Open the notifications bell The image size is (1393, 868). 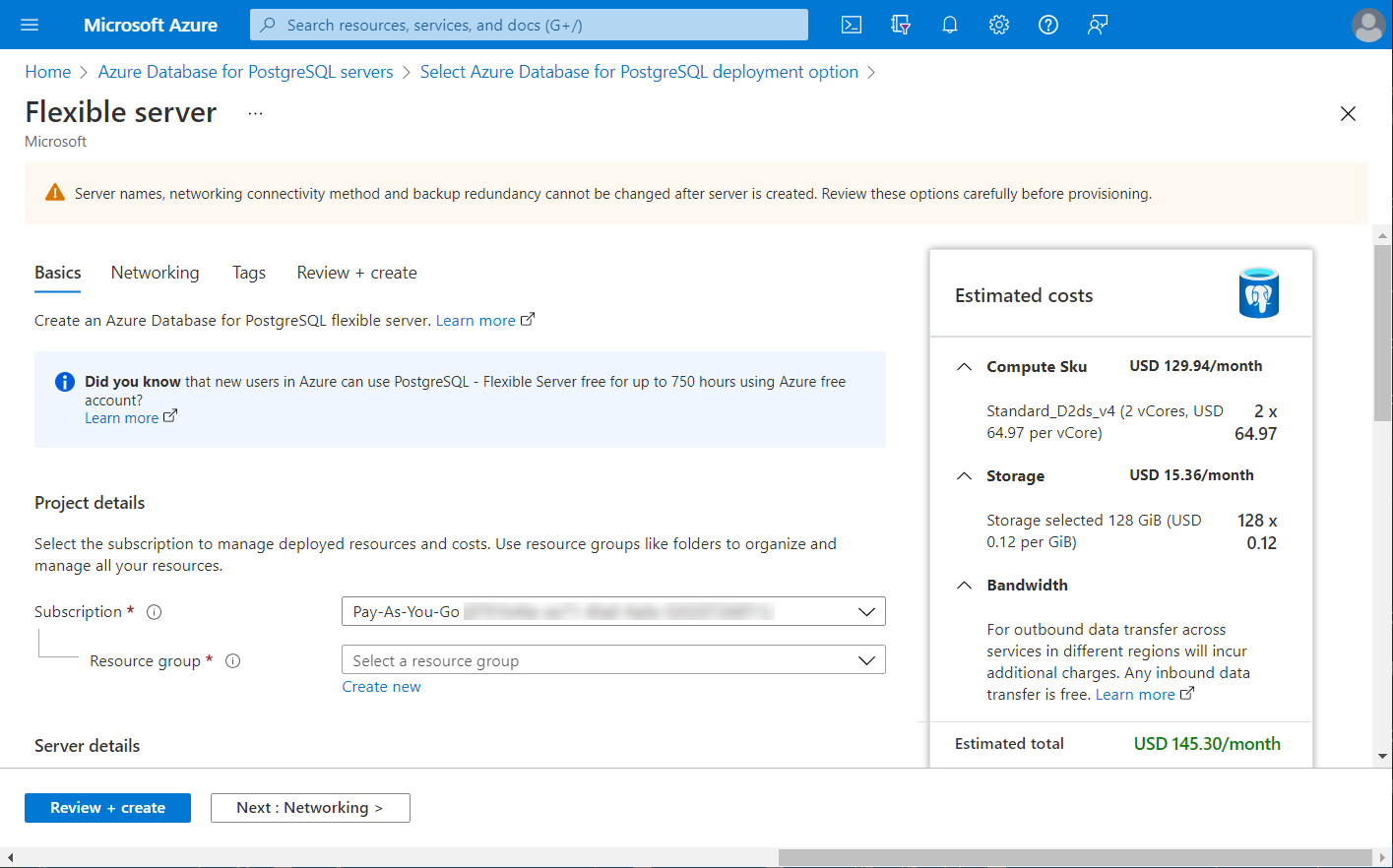(950, 25)
